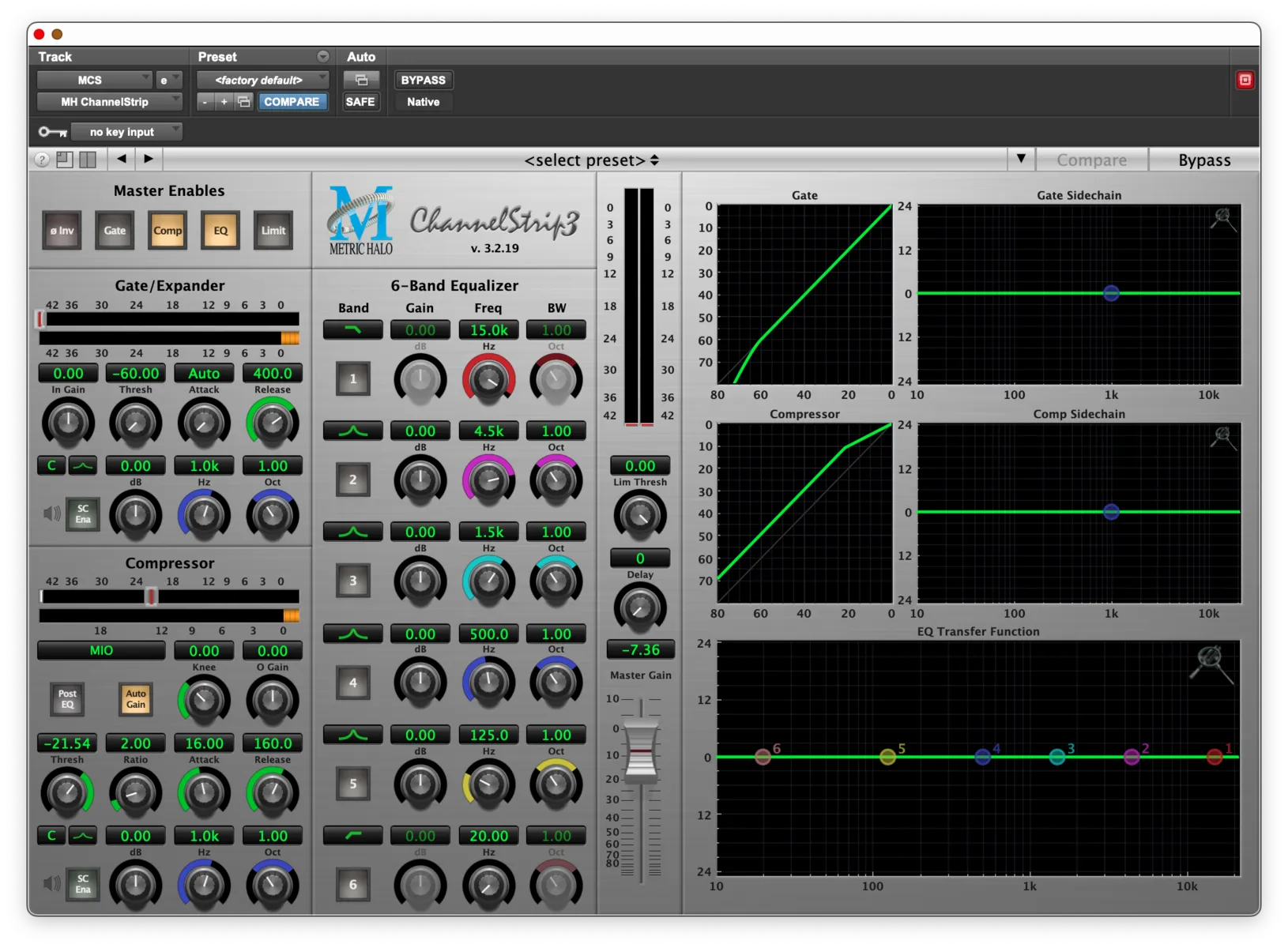Click Comp Sidechain zoom magnifier icon
This screenshot has height=948, width=1288.
pos(1222,438)
